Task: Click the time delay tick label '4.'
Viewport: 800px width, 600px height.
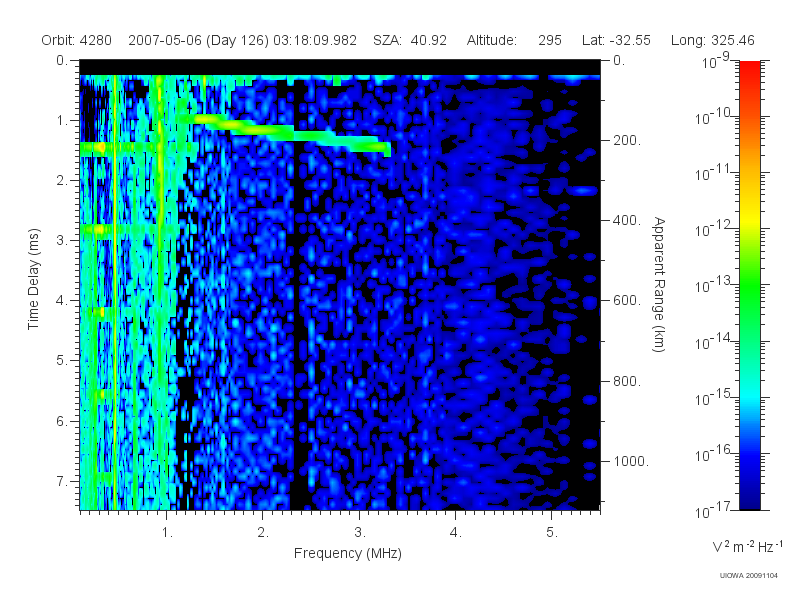Action: (62, 301)
